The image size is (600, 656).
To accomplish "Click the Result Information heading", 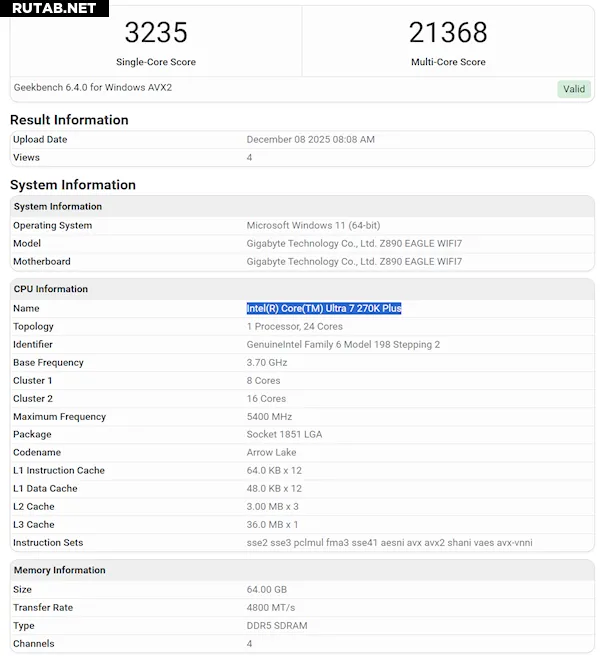I will (69, 120).
